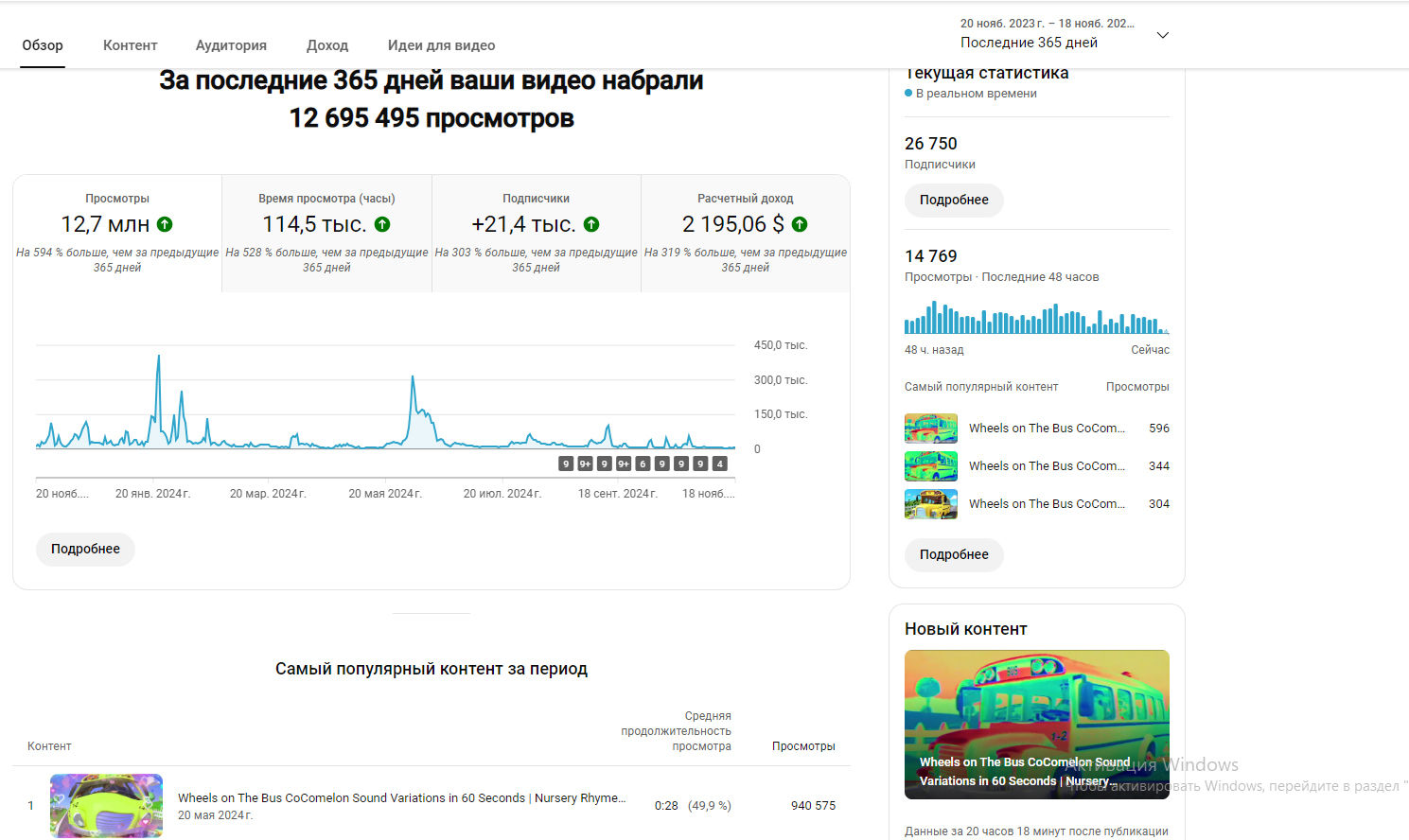
Task: Click the Самый популярный контент за период heading
Action: (432, 669)
